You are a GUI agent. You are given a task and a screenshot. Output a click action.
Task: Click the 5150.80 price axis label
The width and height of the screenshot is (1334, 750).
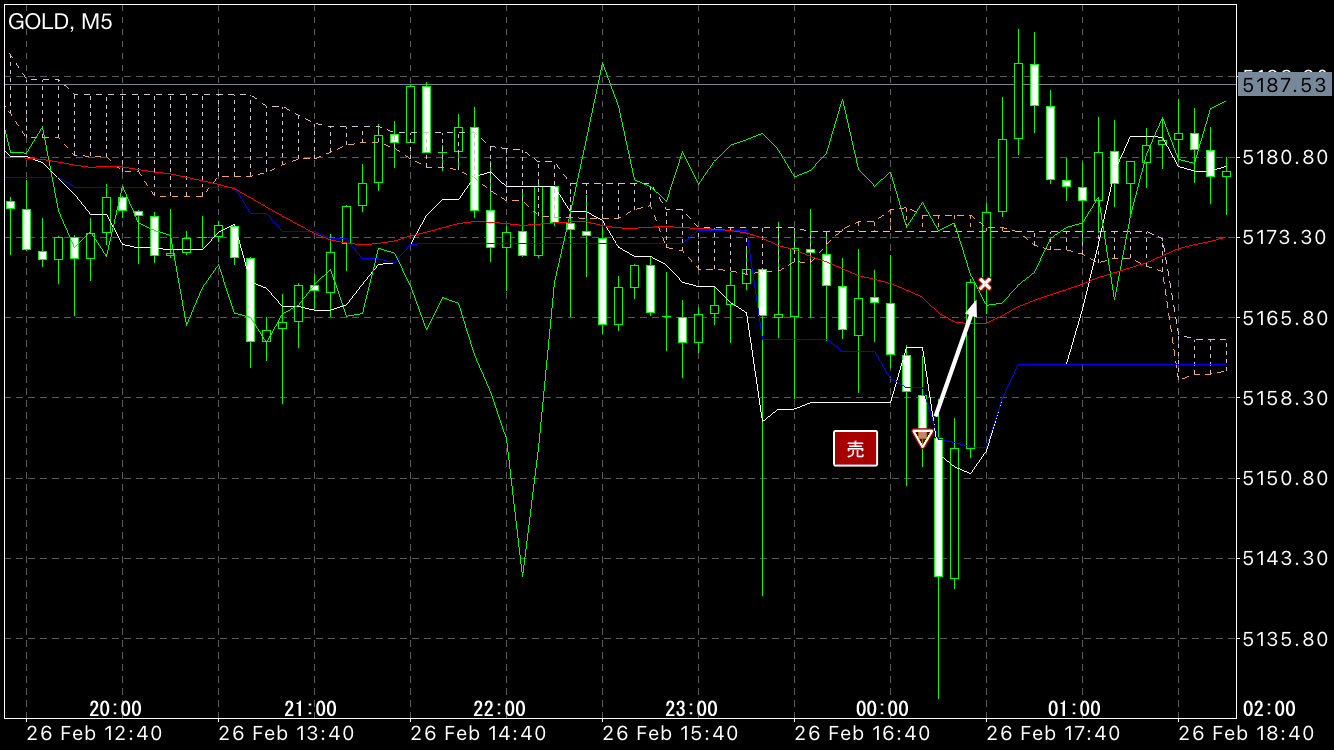tap(1283, 478)
